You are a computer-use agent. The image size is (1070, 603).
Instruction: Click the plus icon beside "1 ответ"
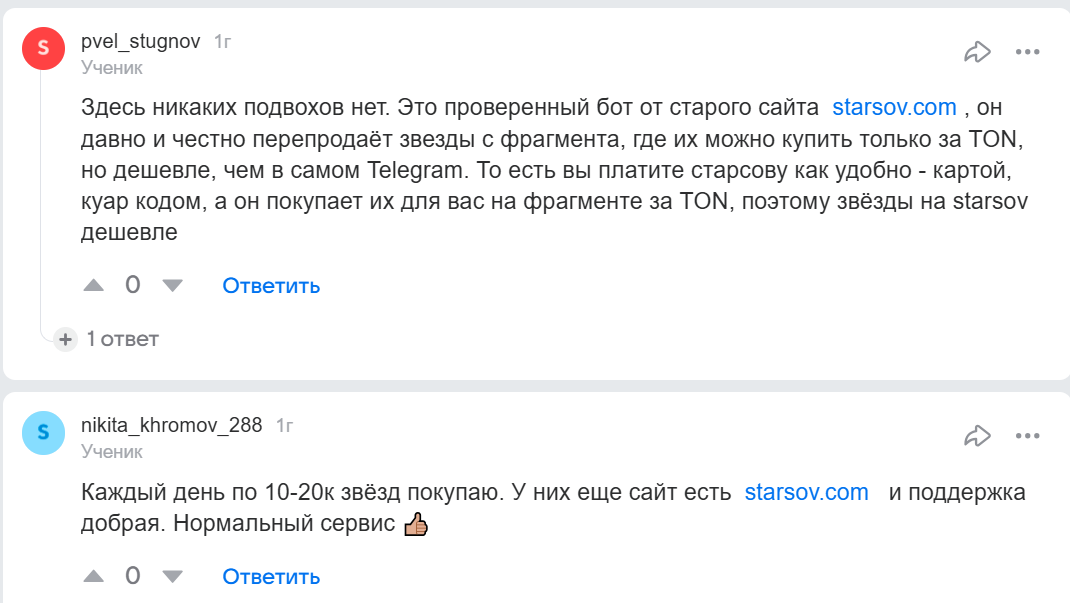pyautogui.click(x=66, y=339)
